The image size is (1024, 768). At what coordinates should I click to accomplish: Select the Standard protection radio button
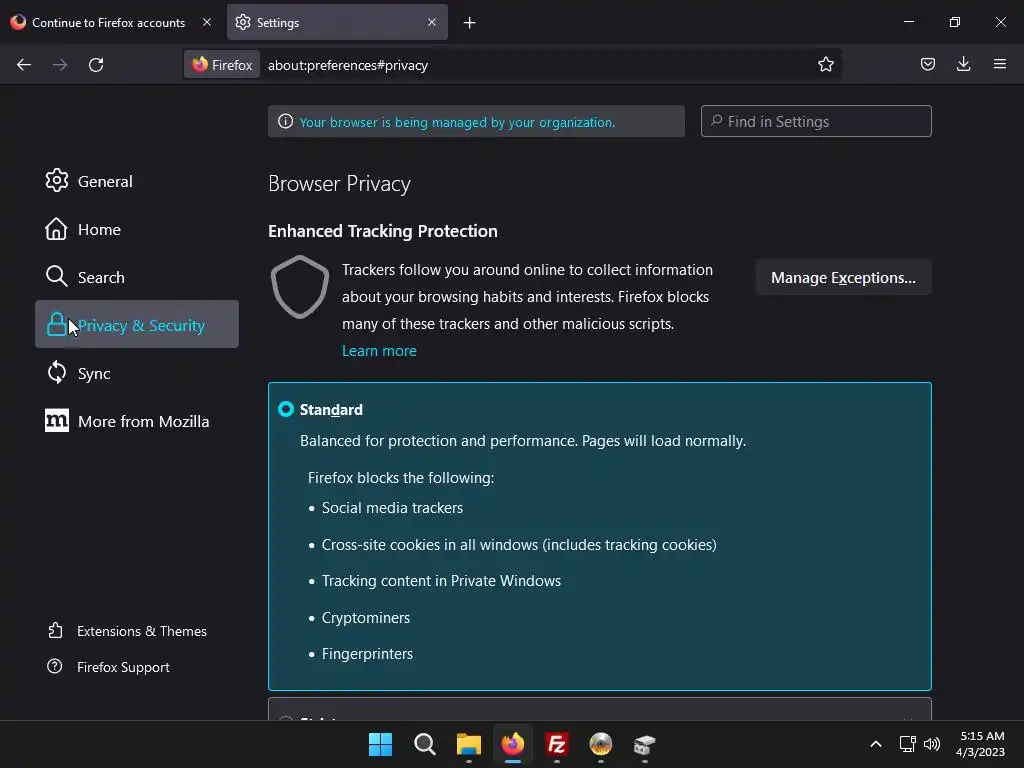click(x=285, y=409)
